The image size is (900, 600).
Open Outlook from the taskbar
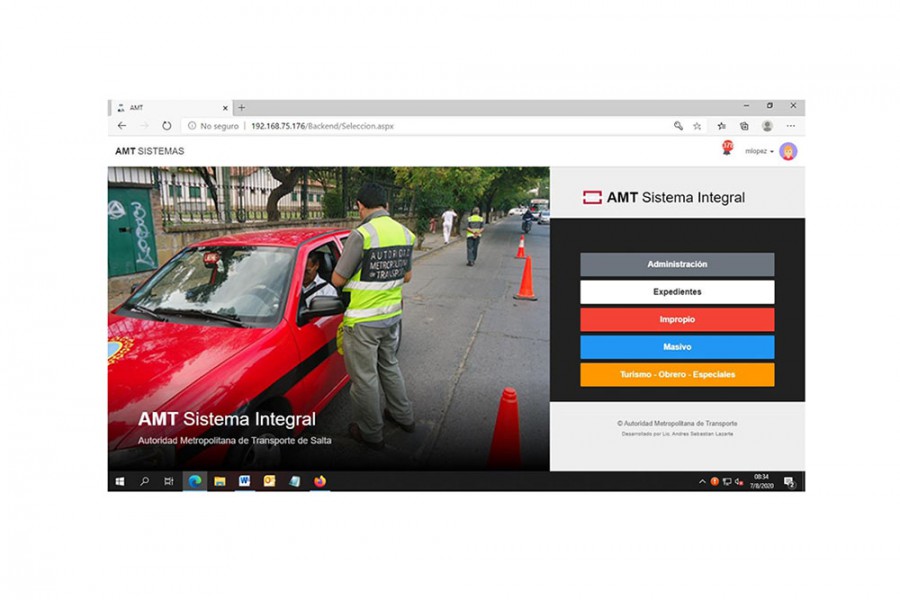pyautogui.click(x=269, y=481)
